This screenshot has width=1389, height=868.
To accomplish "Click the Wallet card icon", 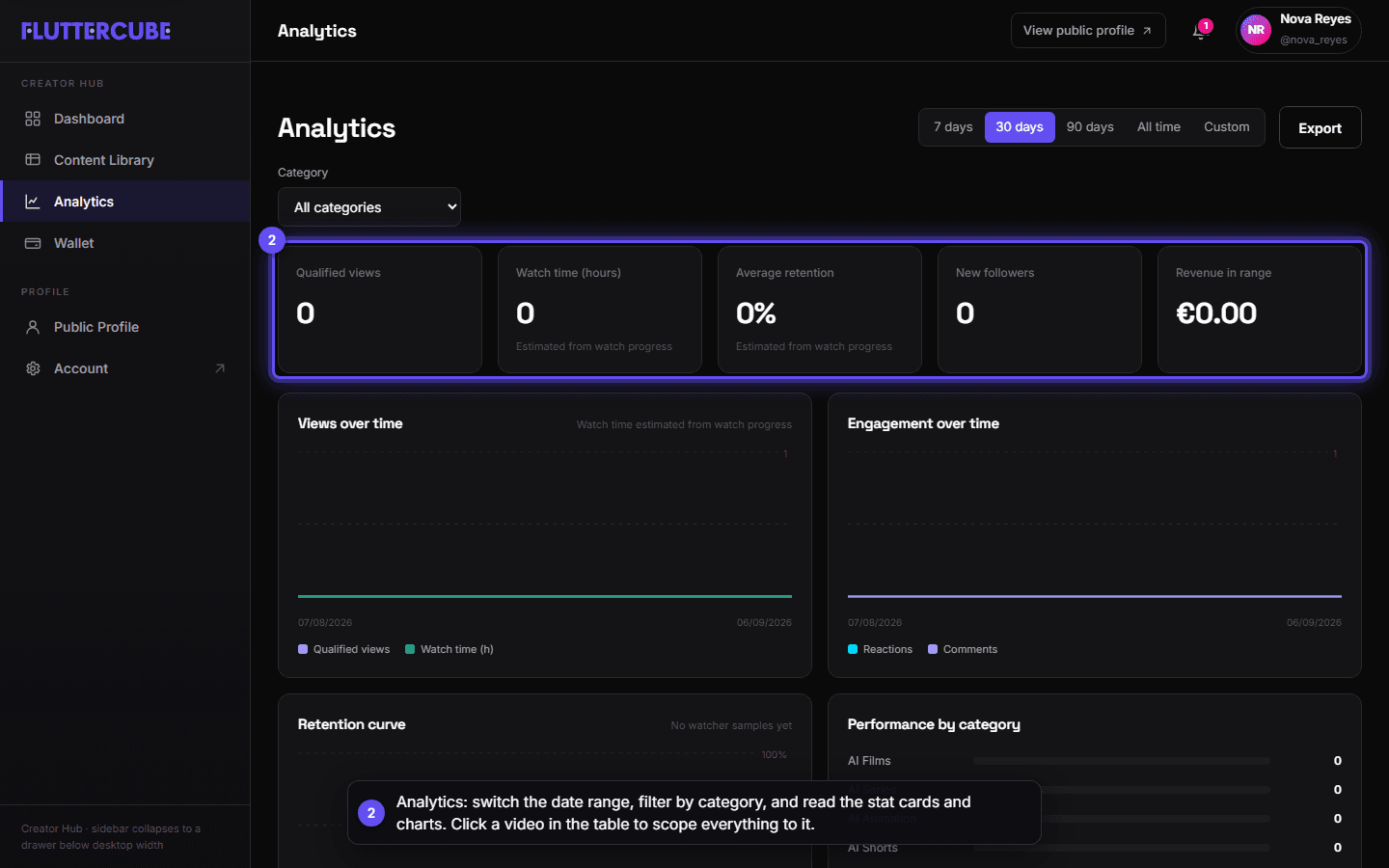I will click(x=33, y=243).
